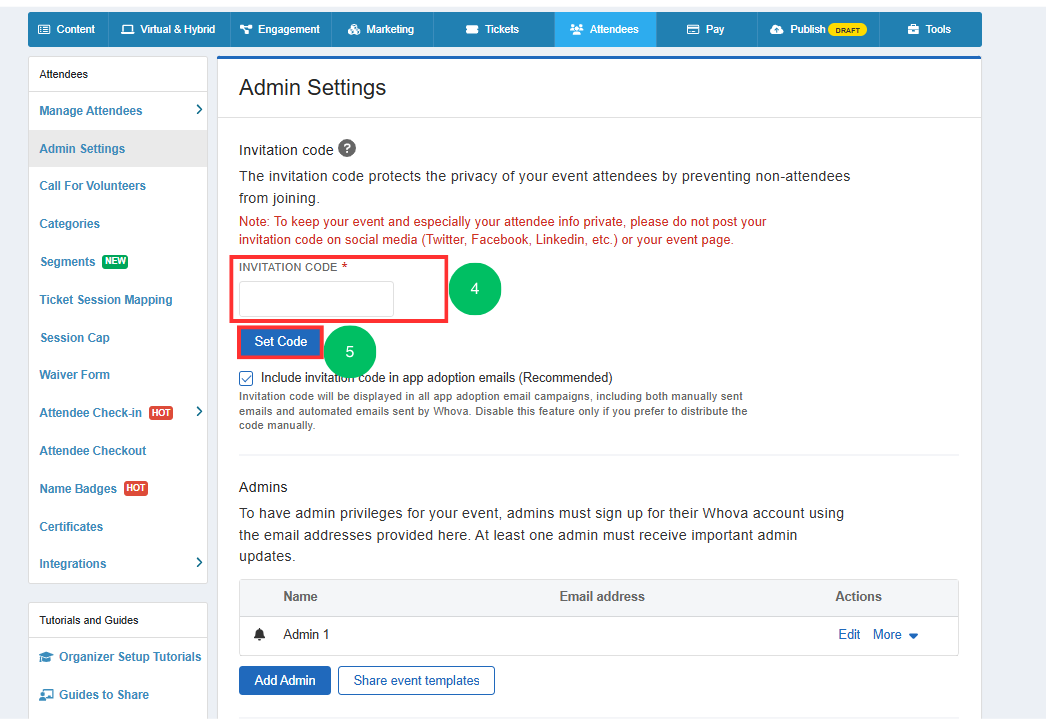Click the Virtual & Hybrid laptop icon

127,30
